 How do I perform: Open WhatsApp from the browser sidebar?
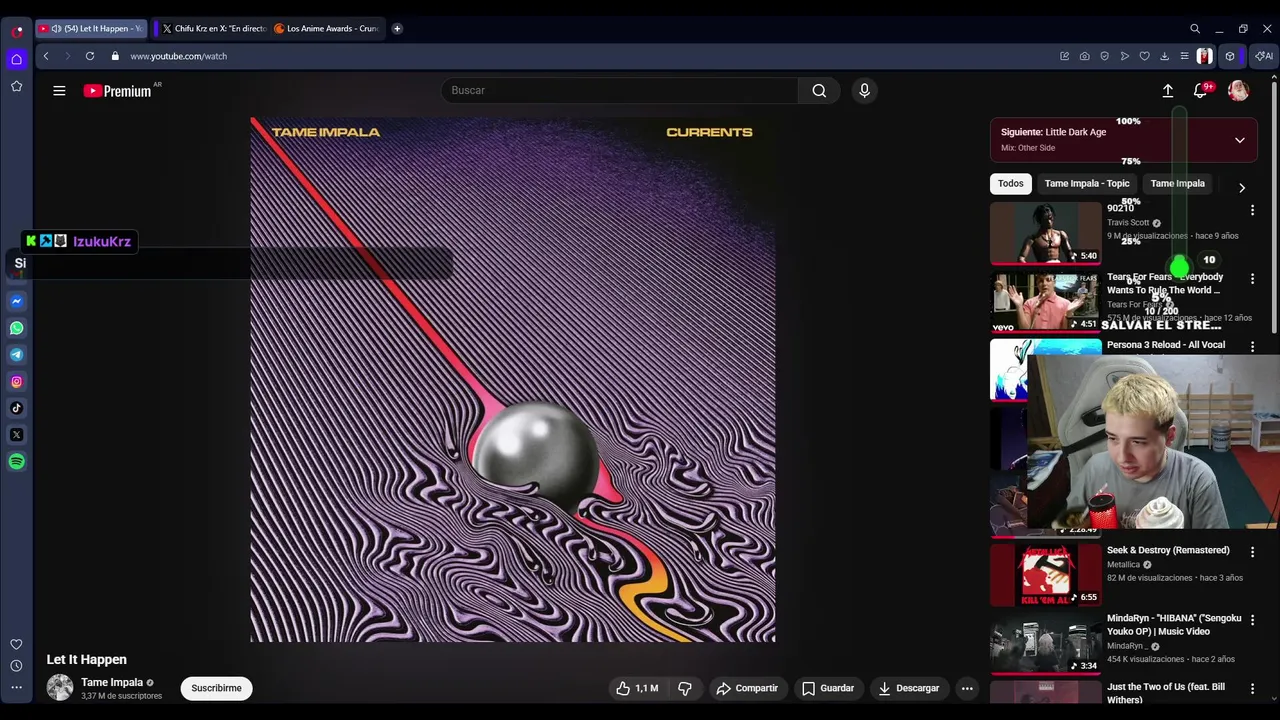[16, 328]
